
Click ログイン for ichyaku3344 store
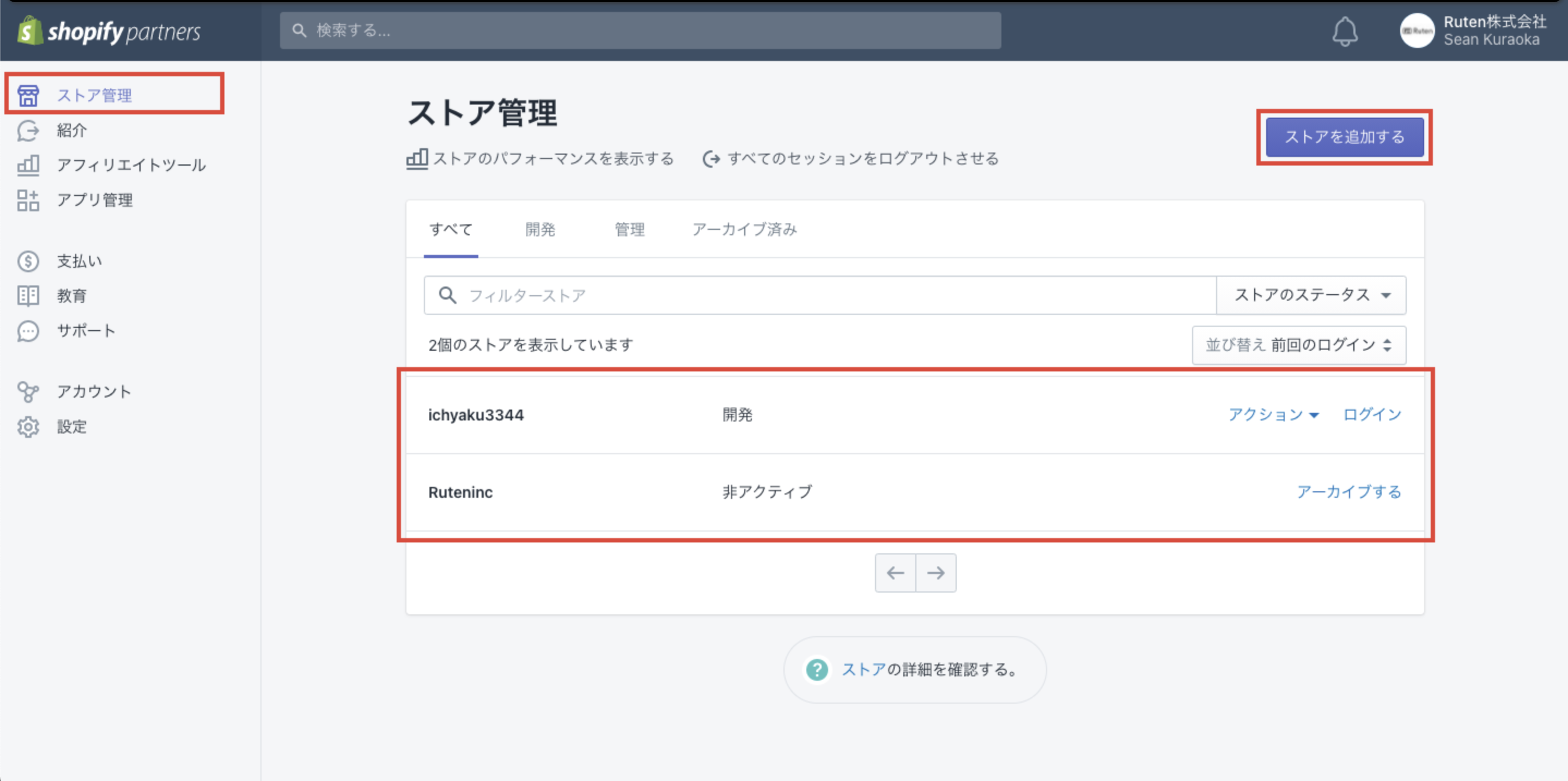coord(1372,415)
